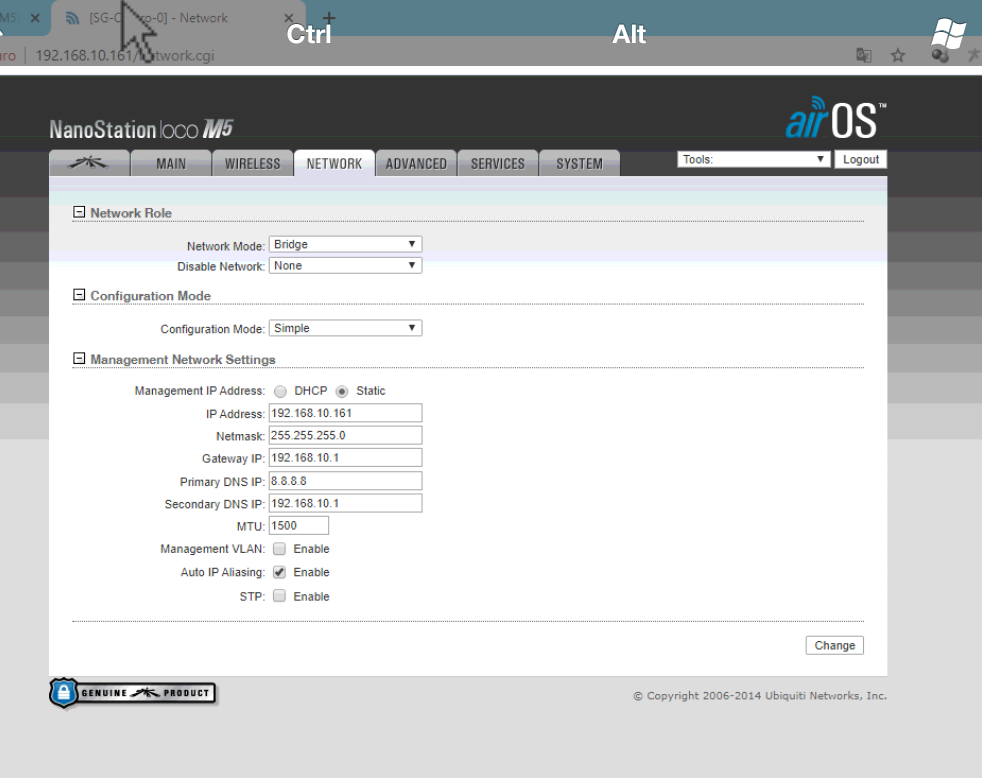The height and width of the screenshot is (778, 982).
Task: Open a new browser tab
Action: (329, 18)
